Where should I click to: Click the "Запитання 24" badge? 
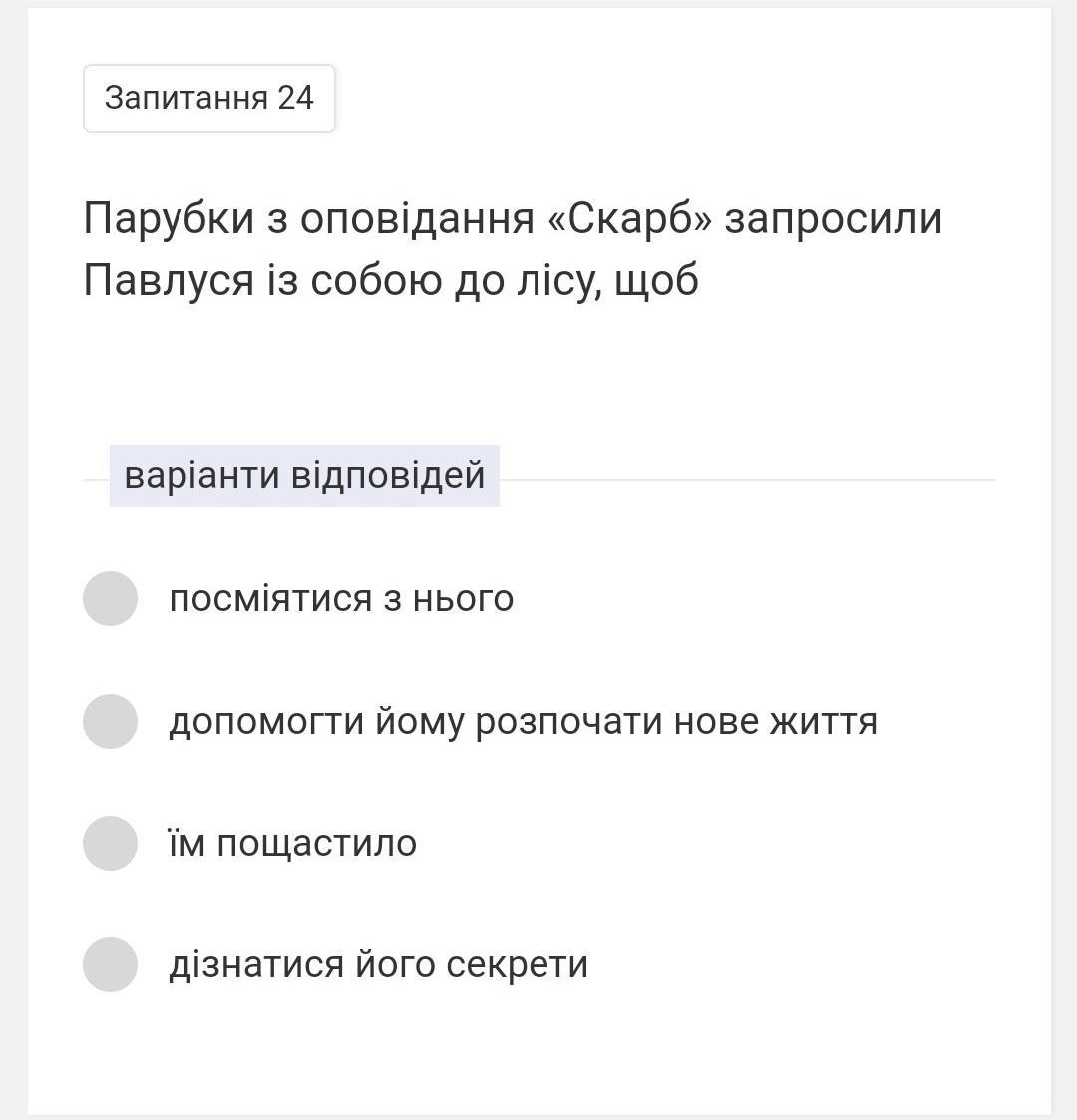(x=208, y=98)
